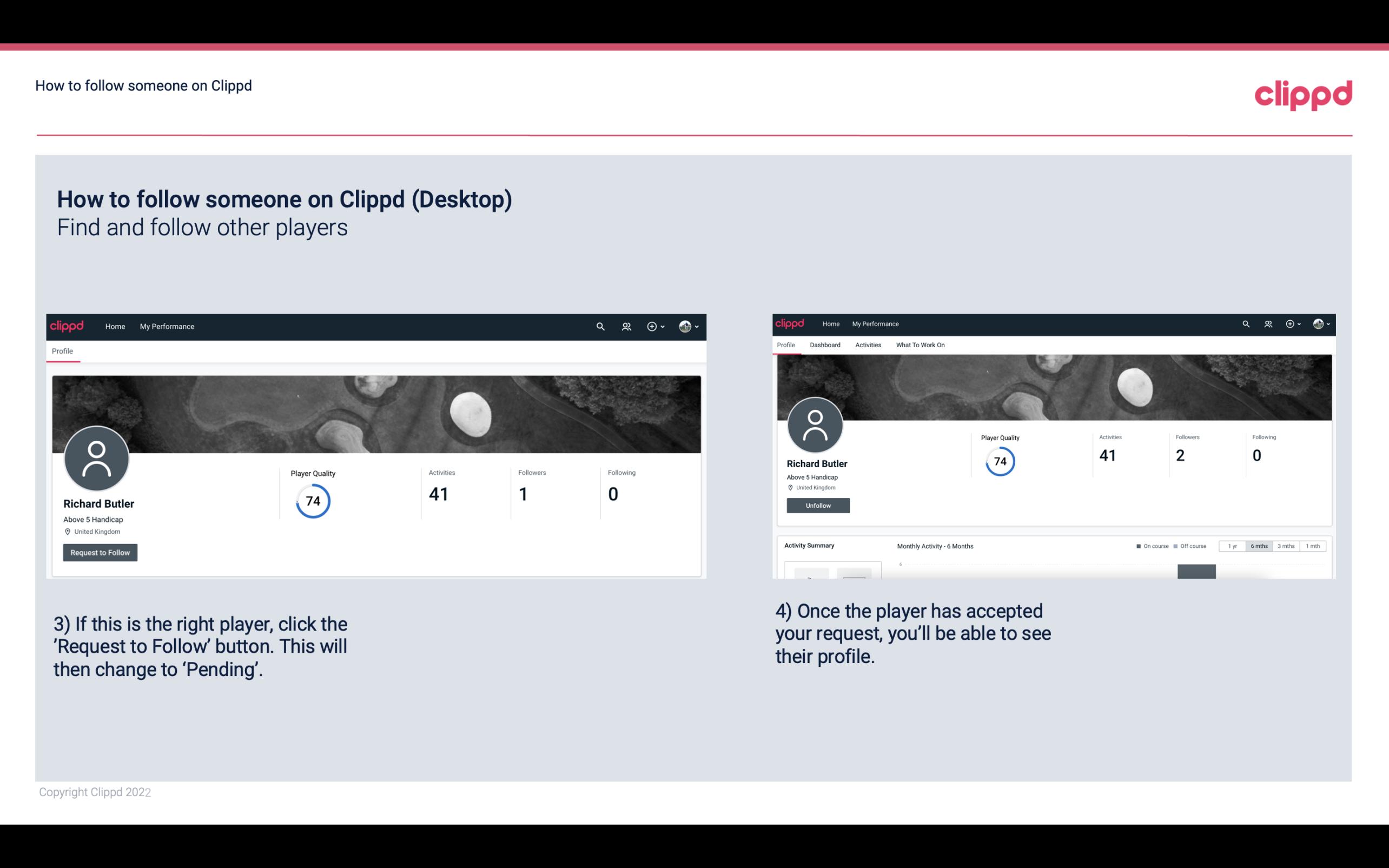Select the '6 mths' activity toggle filter
This screenshot has height=868, width=1389.
(1259, 546)
